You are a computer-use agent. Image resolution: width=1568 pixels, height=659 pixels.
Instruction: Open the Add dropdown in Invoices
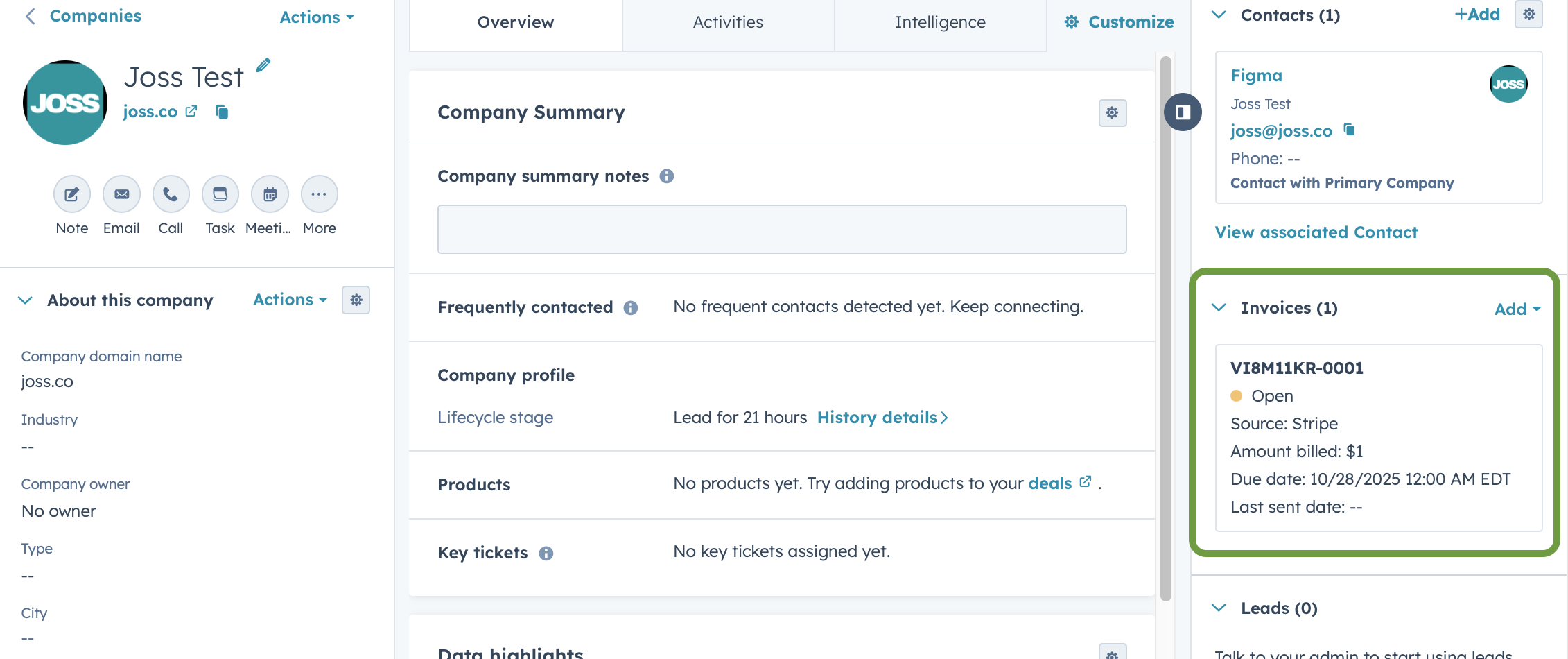[1517, 309]
